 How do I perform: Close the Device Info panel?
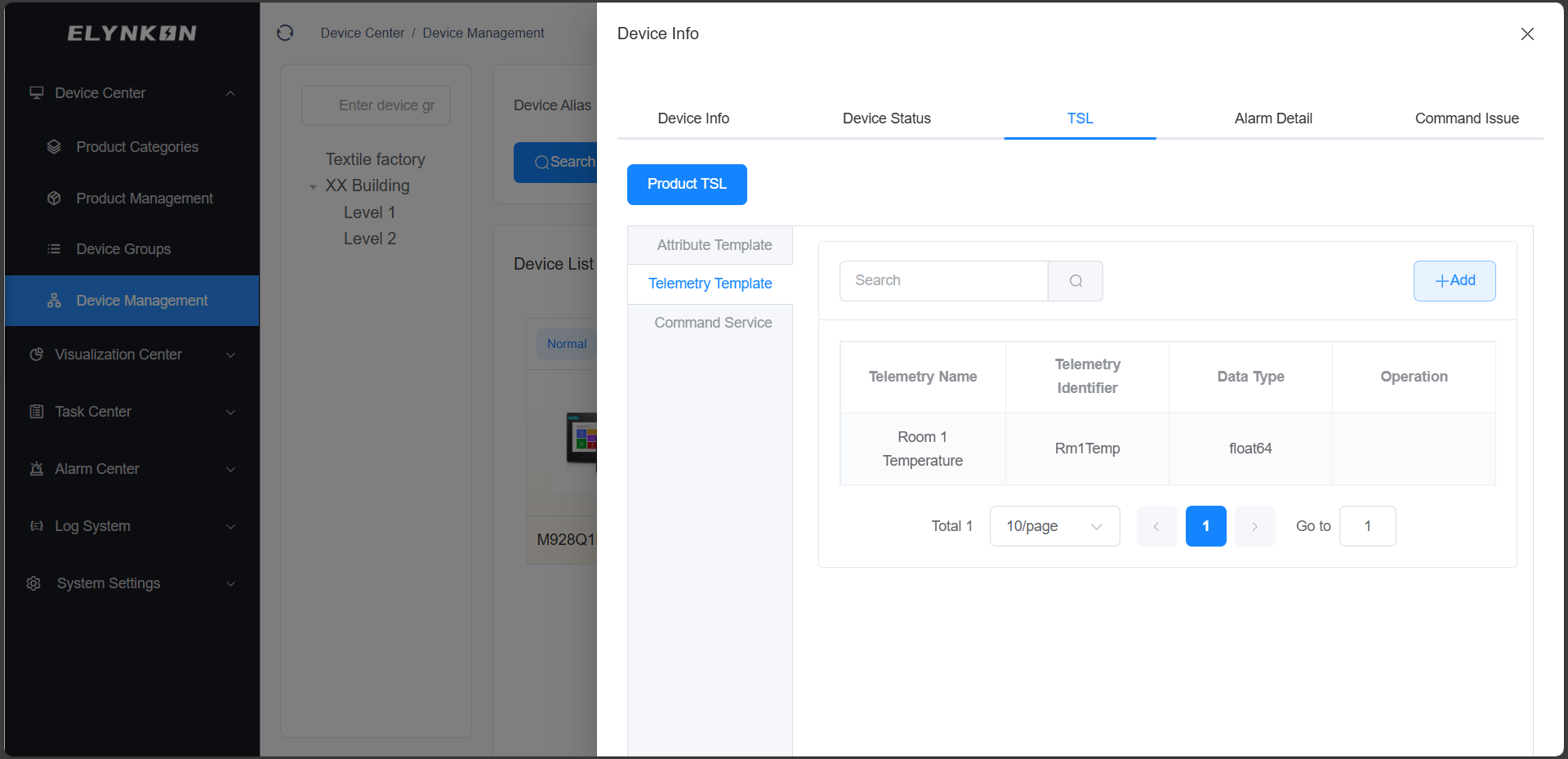click(x=1527, y=33)
